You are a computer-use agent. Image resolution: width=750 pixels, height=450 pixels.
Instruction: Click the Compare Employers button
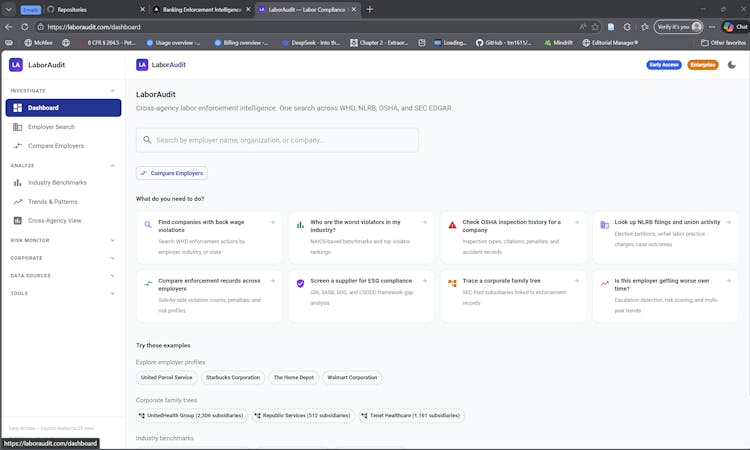(x=171, y=173)
